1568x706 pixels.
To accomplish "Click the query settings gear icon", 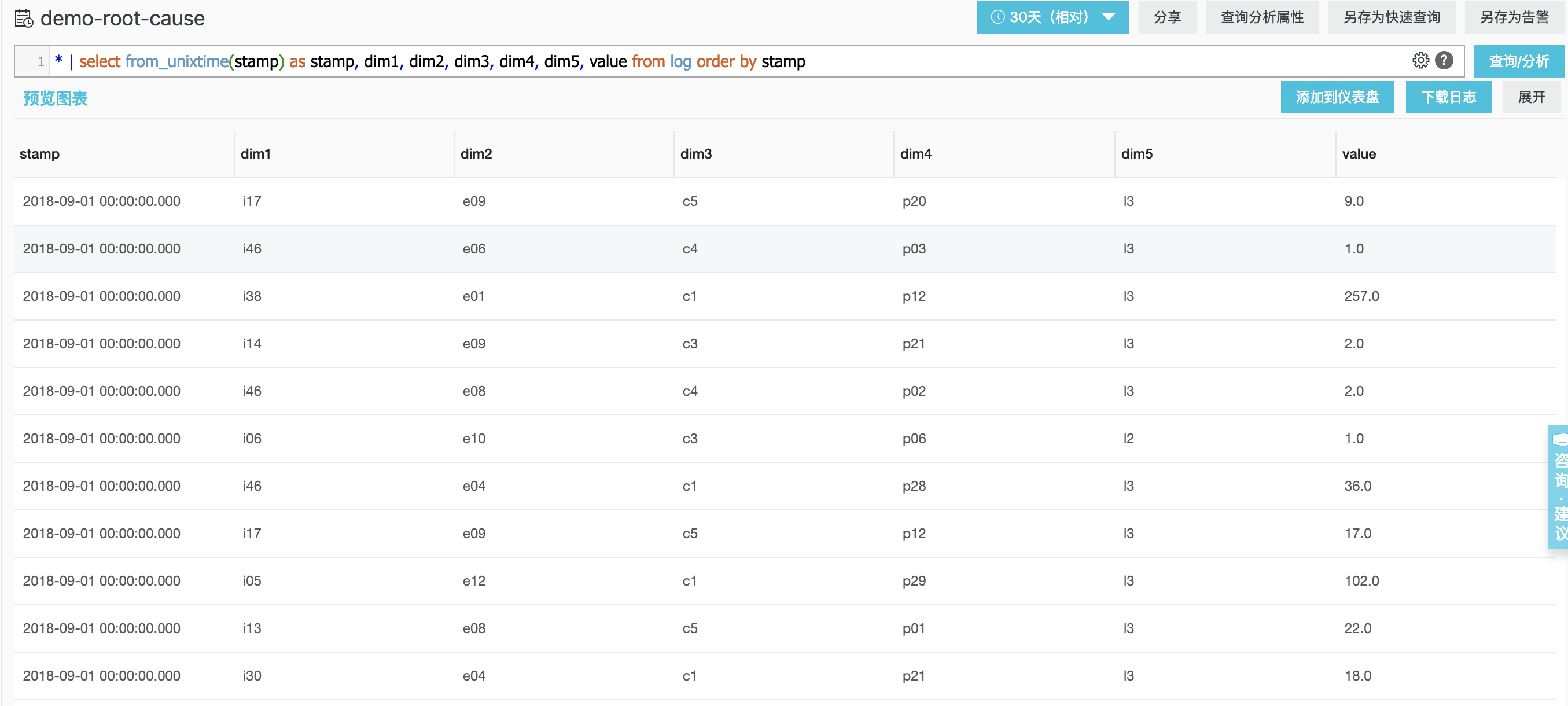I will pyautogui.click(x=1420, y=60).
